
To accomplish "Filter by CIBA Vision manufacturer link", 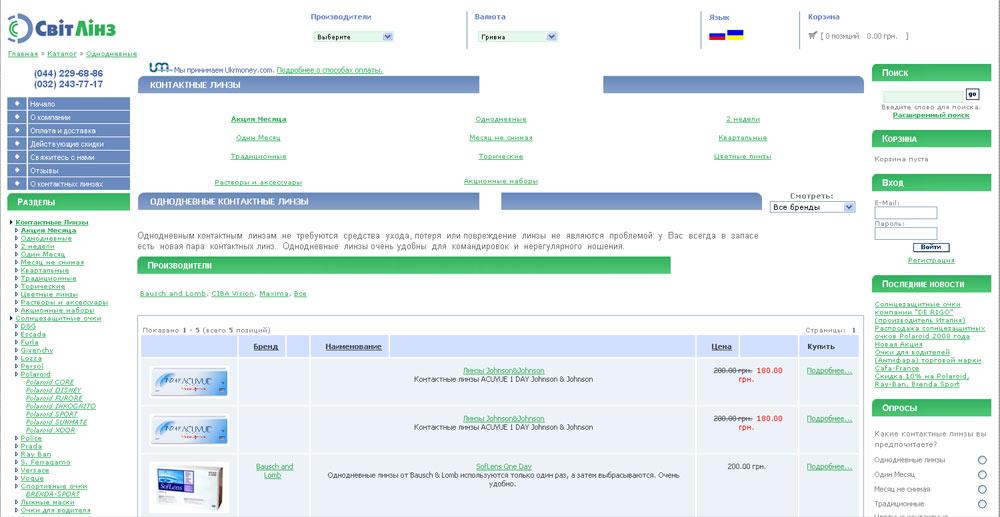I will [233, 294].
